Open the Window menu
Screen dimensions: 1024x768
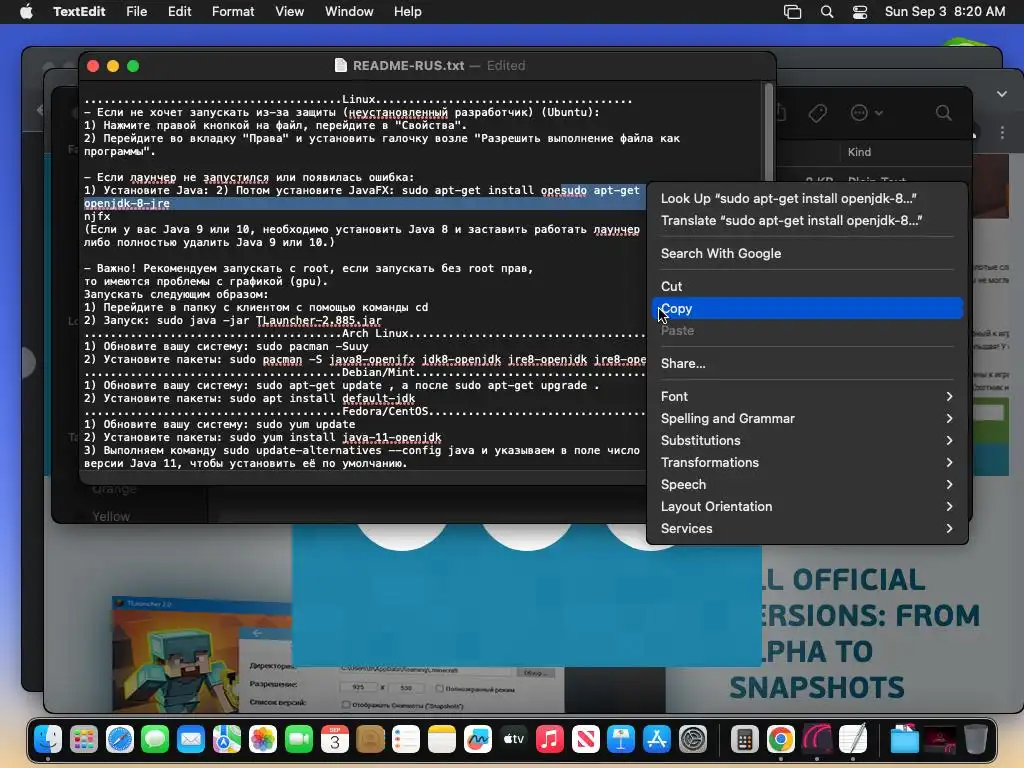coord(349,12)
